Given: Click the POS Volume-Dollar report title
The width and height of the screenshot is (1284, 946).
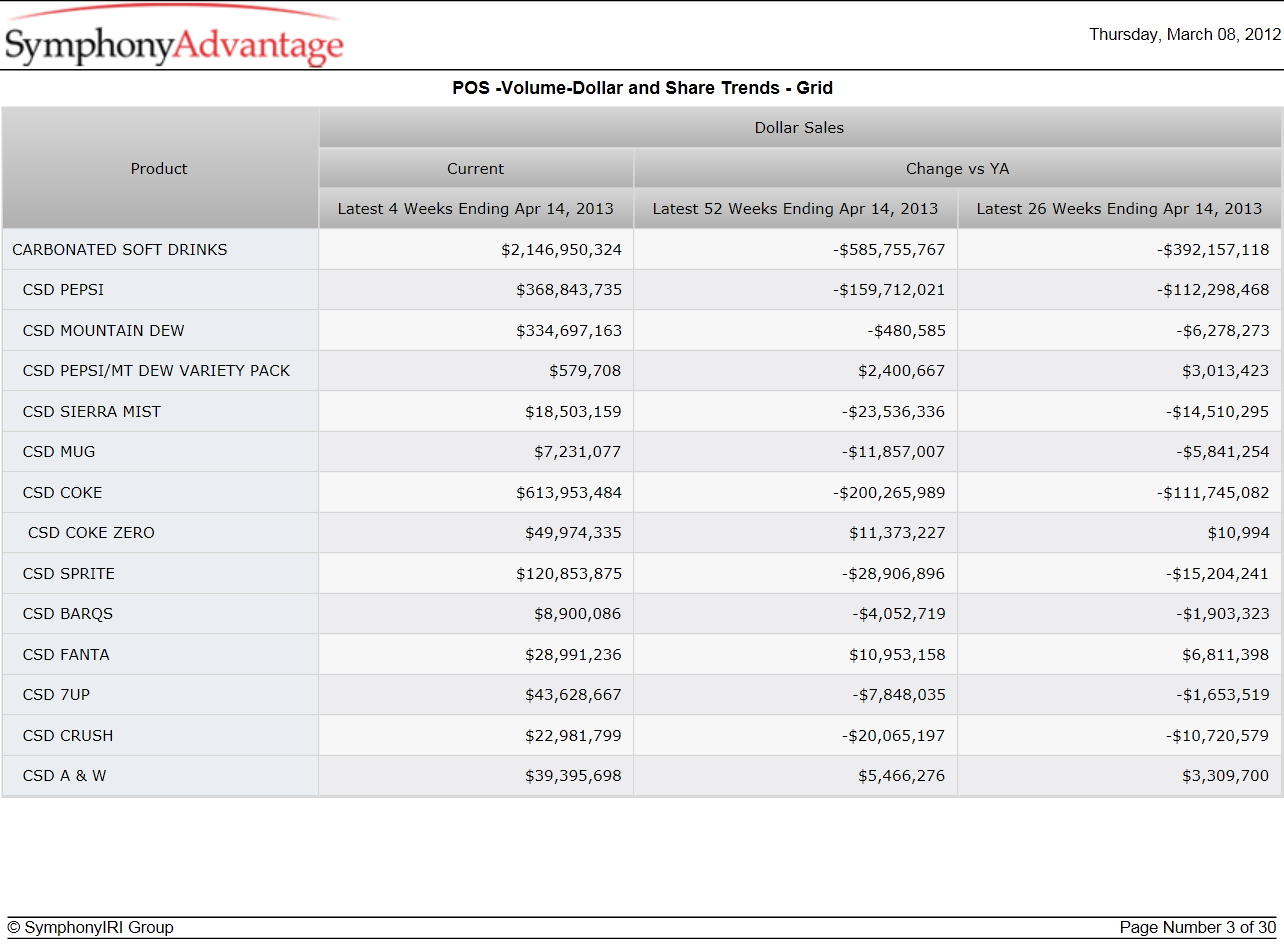Looking at the screenshot, I should click(x=642, y=88).
